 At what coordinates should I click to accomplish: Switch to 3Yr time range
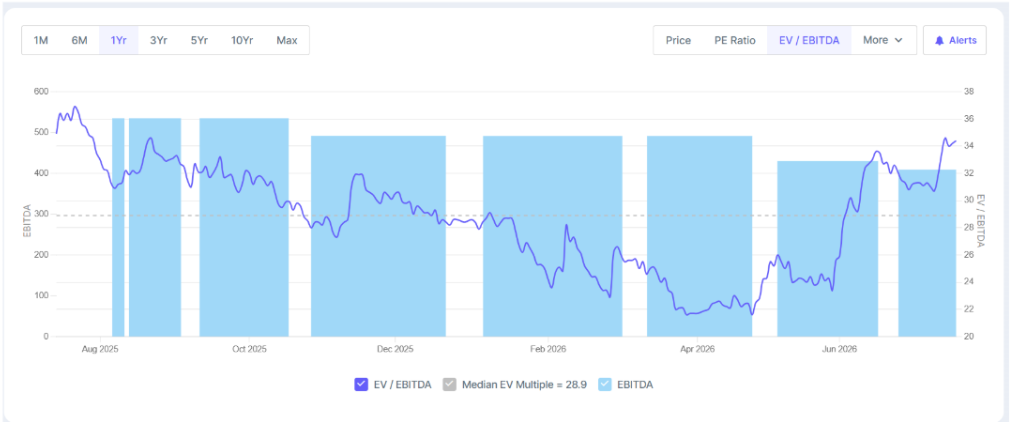click(159, 40)
